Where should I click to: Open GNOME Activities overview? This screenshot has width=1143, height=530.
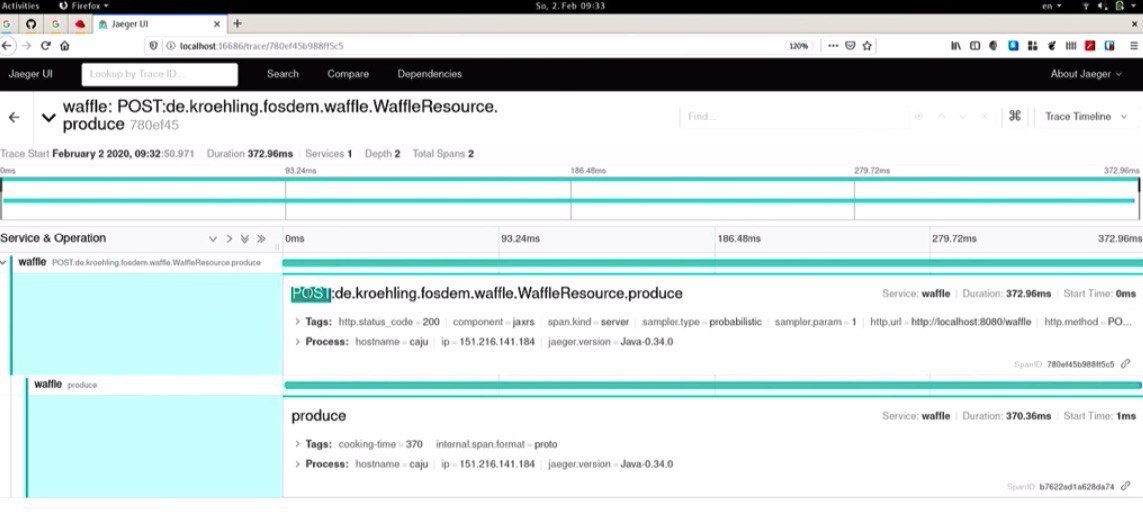pos(21,6)
